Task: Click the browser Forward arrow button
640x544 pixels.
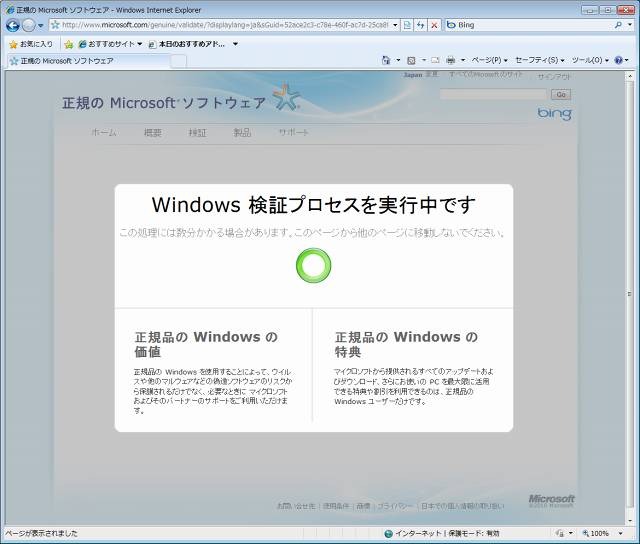Action: [29, 25]
